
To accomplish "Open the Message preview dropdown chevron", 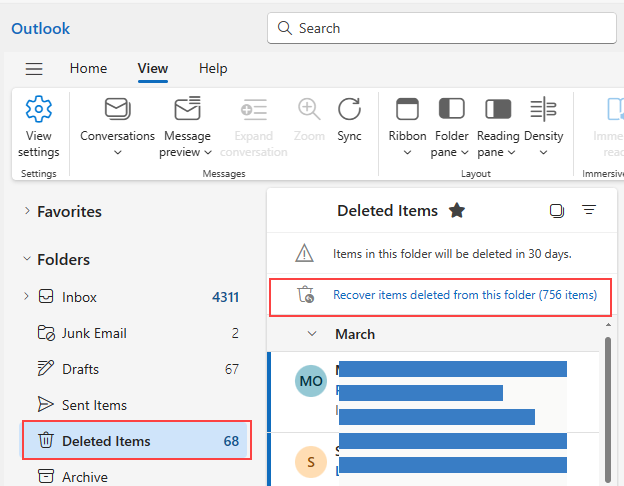I will point(208,152).
